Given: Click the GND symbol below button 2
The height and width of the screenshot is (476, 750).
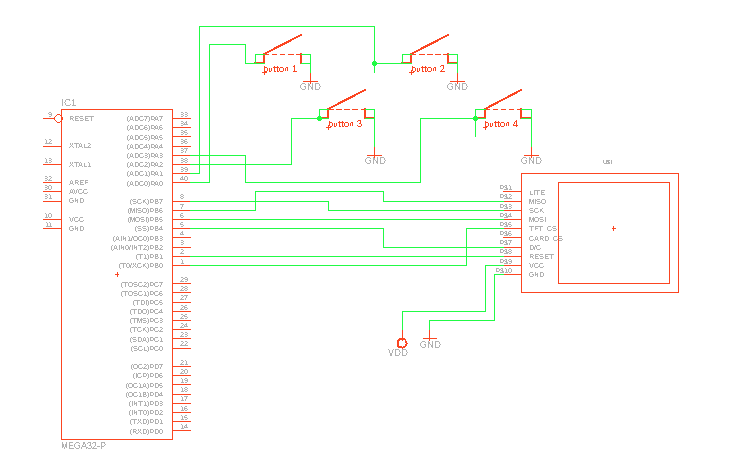Looking at the screenshot, I should click(x=457, y=84).
